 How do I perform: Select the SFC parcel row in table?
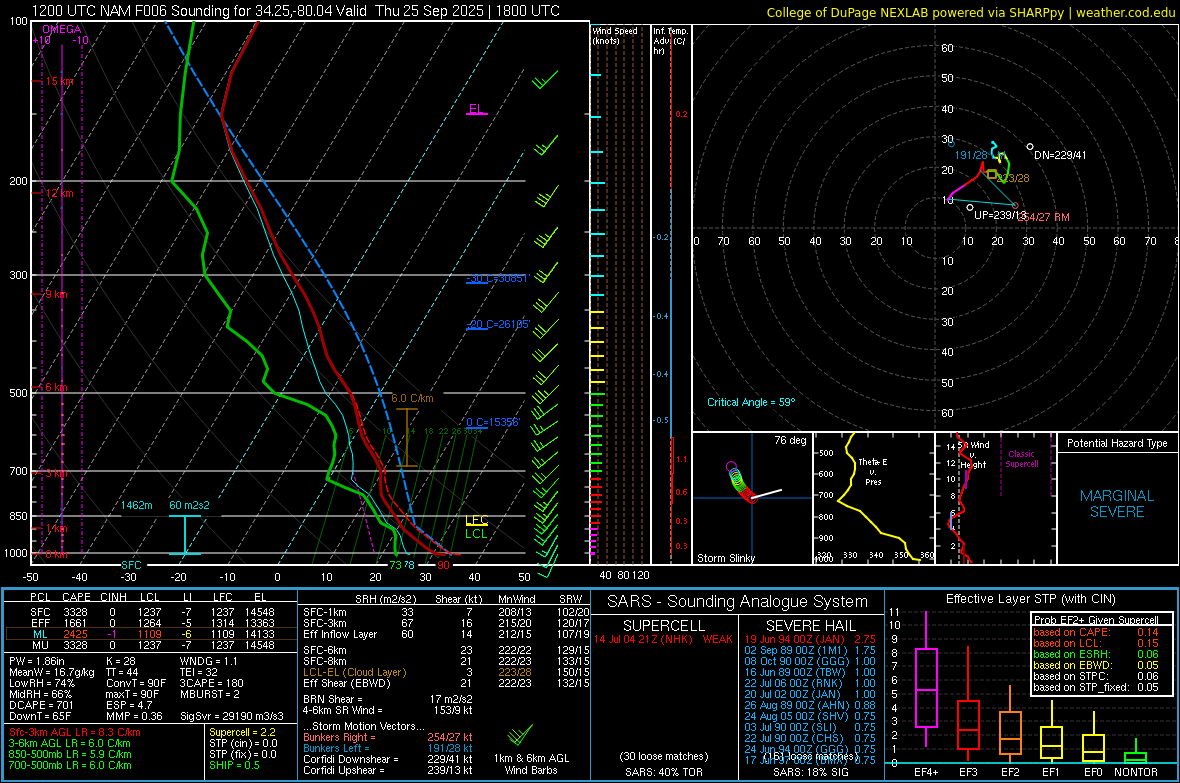(151, 612)
